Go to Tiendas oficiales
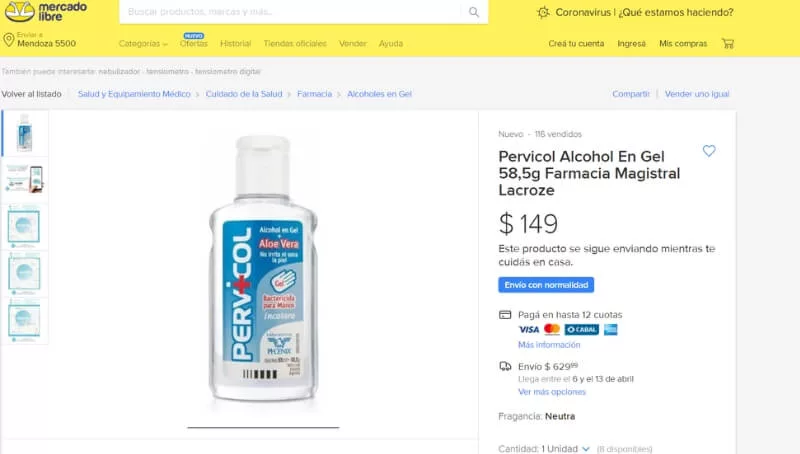 click(295, 44)
